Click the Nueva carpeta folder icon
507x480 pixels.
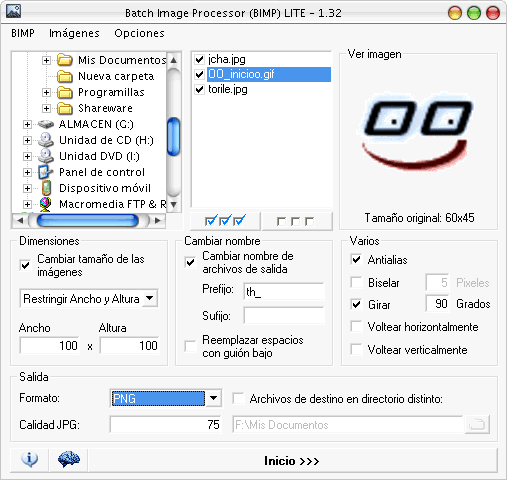65,76
